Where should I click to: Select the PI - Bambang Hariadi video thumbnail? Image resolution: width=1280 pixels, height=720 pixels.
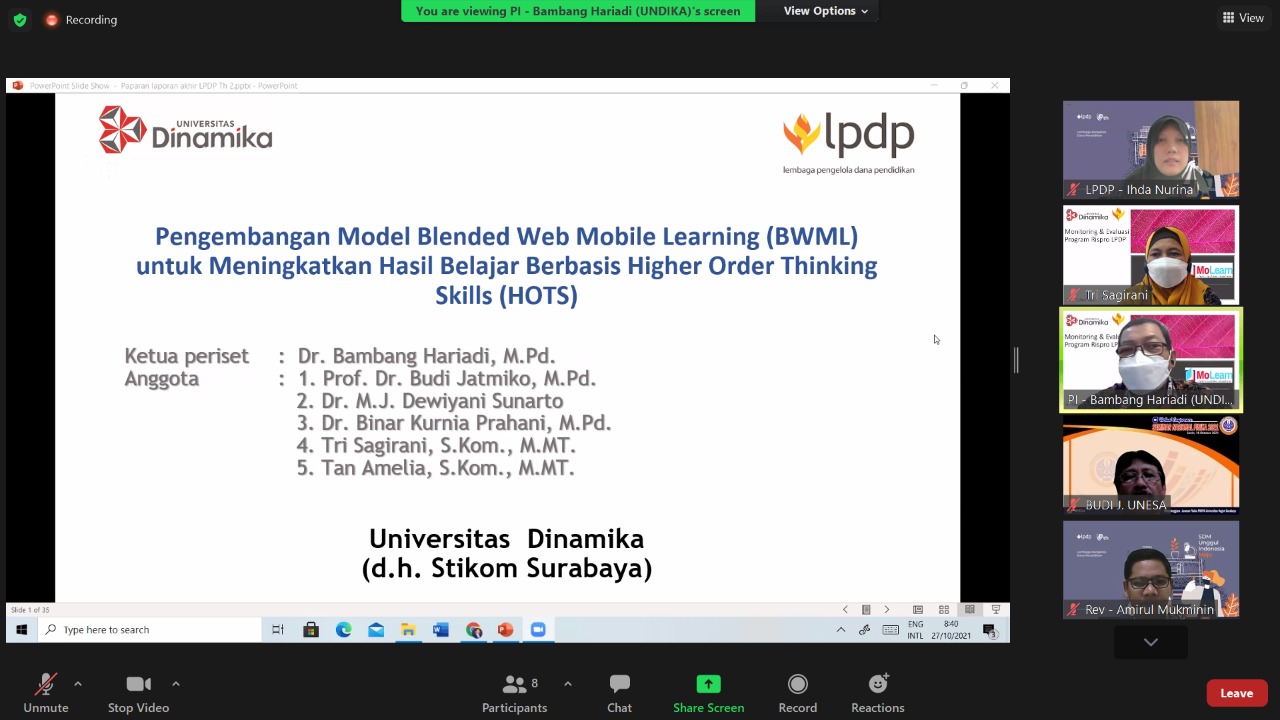pos(1151,360)
